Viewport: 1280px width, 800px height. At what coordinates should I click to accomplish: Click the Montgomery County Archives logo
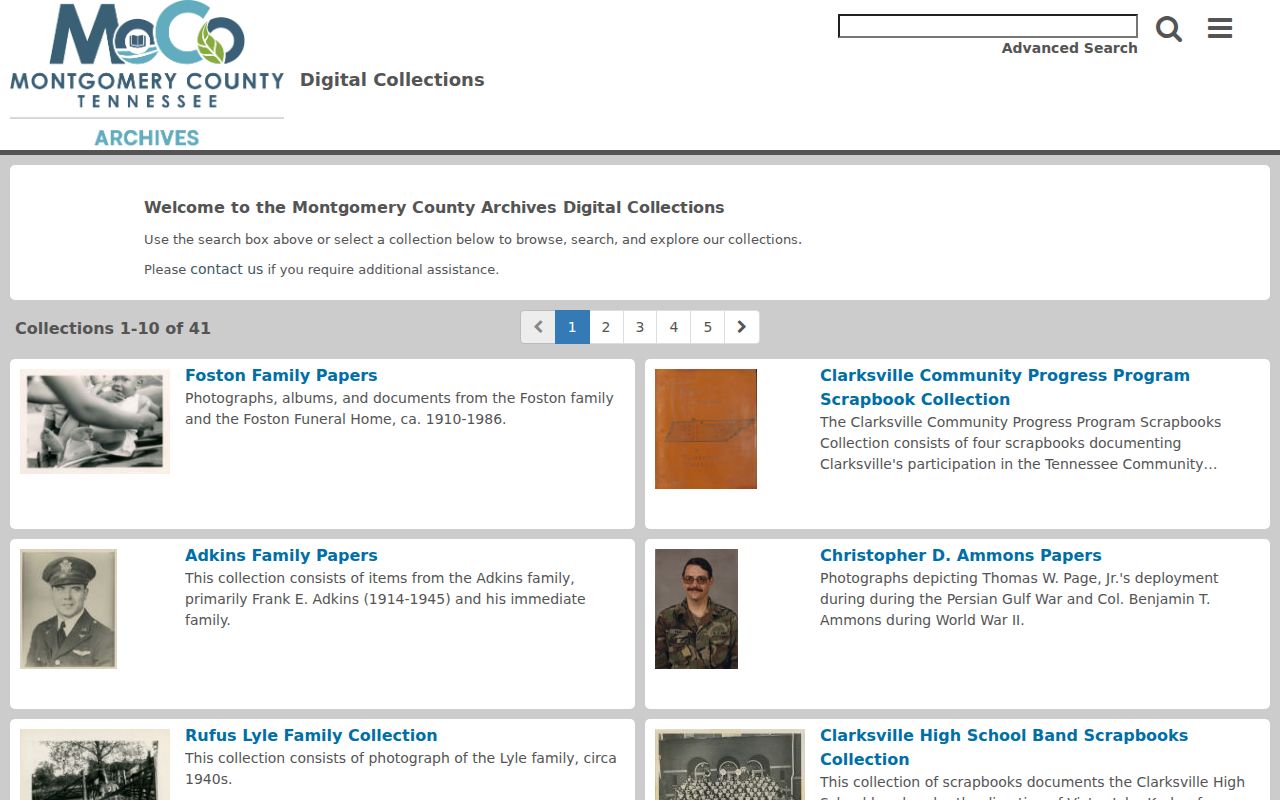(x=147, y=75)
